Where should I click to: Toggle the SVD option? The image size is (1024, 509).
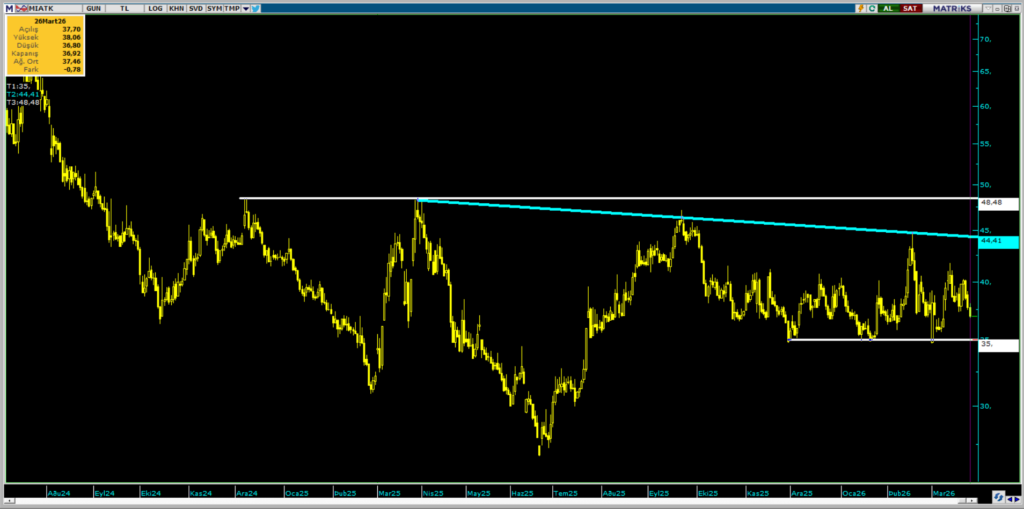pyautogui.click(x=195, y=8)
